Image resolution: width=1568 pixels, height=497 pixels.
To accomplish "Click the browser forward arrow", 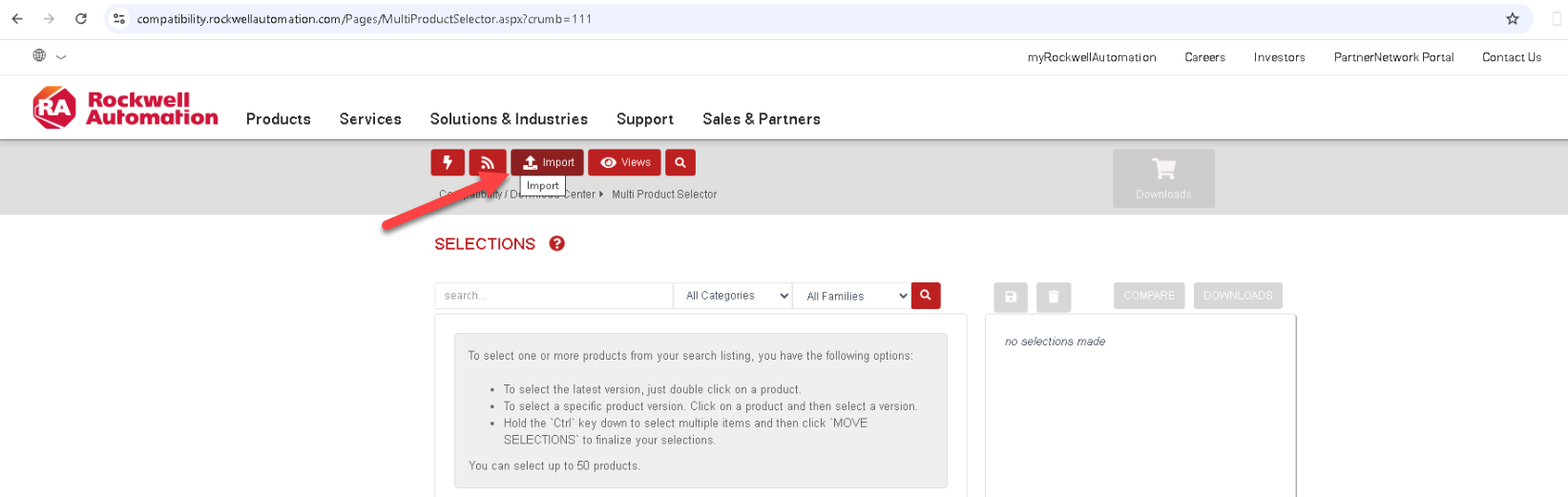I will [50, 19].
